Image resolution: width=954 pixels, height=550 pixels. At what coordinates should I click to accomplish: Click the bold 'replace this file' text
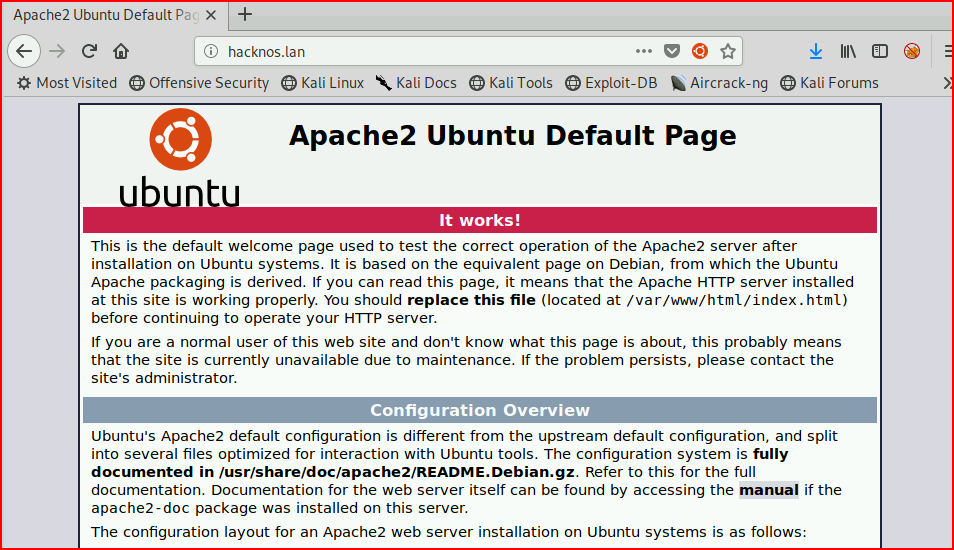(x=471, y=300)
